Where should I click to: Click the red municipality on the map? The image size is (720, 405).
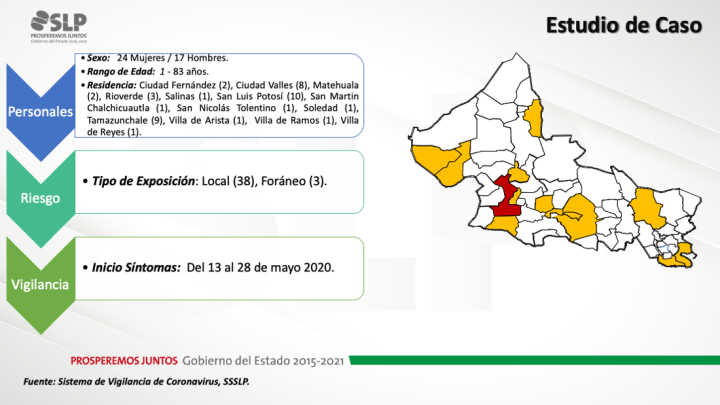point(503,196)
